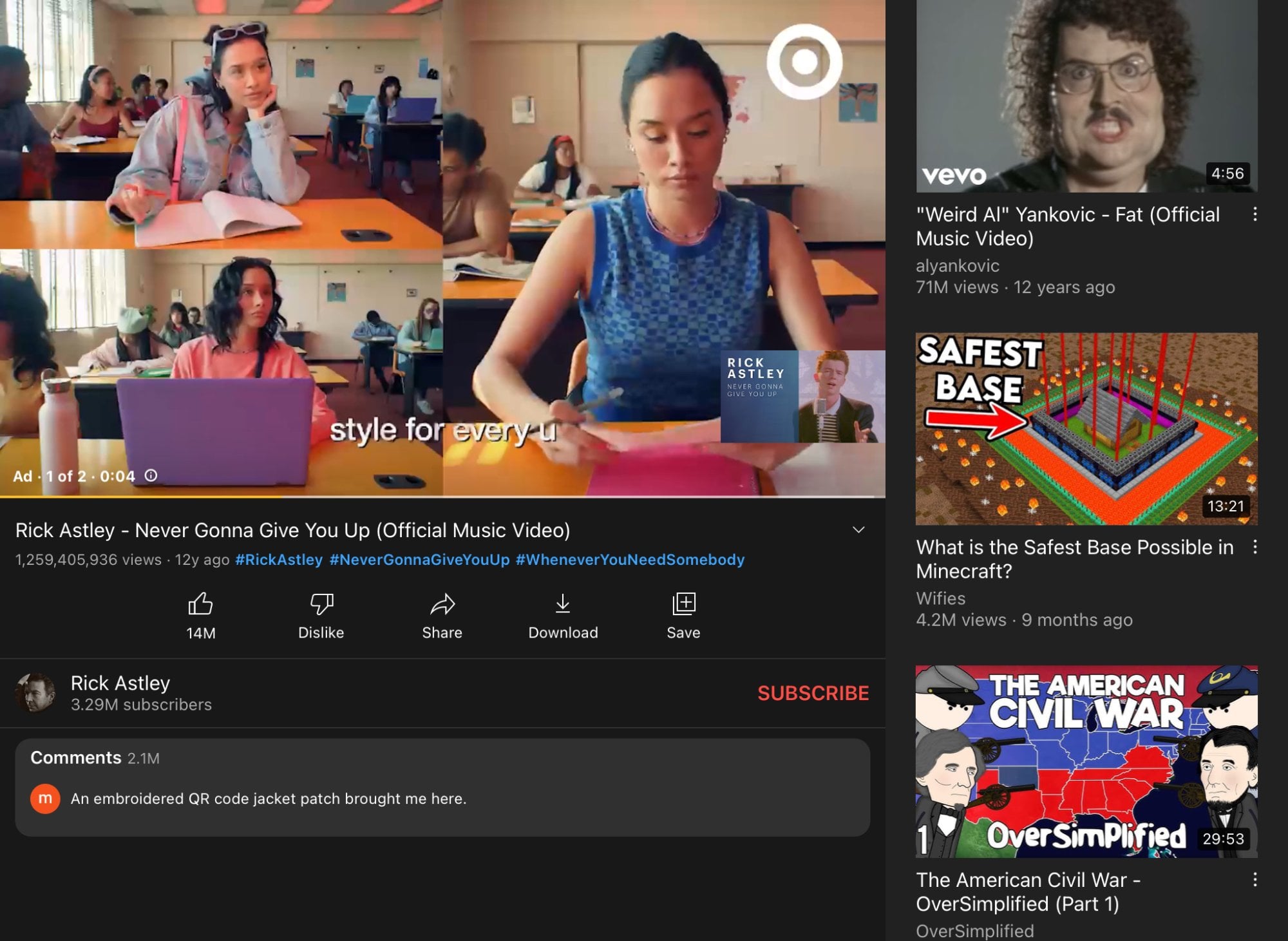Open options menu for Weird Al video
Viewport: 1288px width, 941px height.
1255,214
